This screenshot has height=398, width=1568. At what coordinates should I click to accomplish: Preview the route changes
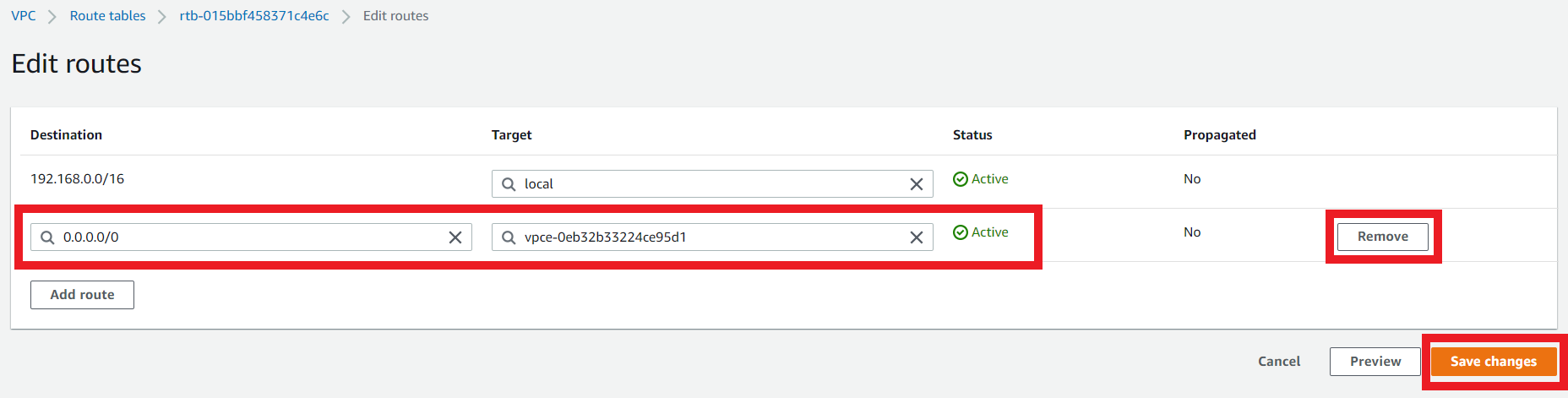click(x=1375, y=362)
